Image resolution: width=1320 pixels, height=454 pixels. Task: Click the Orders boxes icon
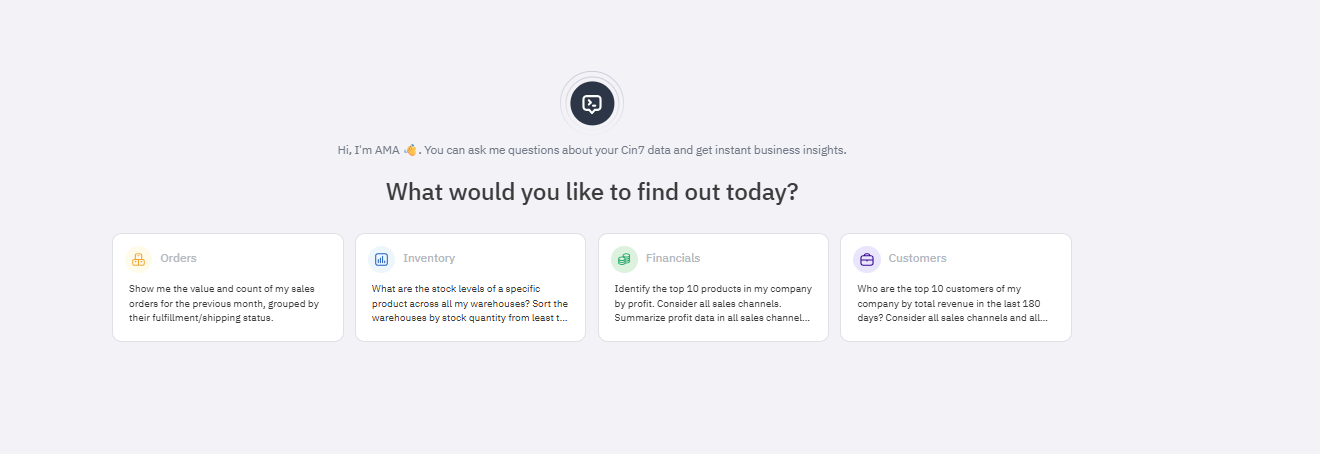tap(139, 259)
